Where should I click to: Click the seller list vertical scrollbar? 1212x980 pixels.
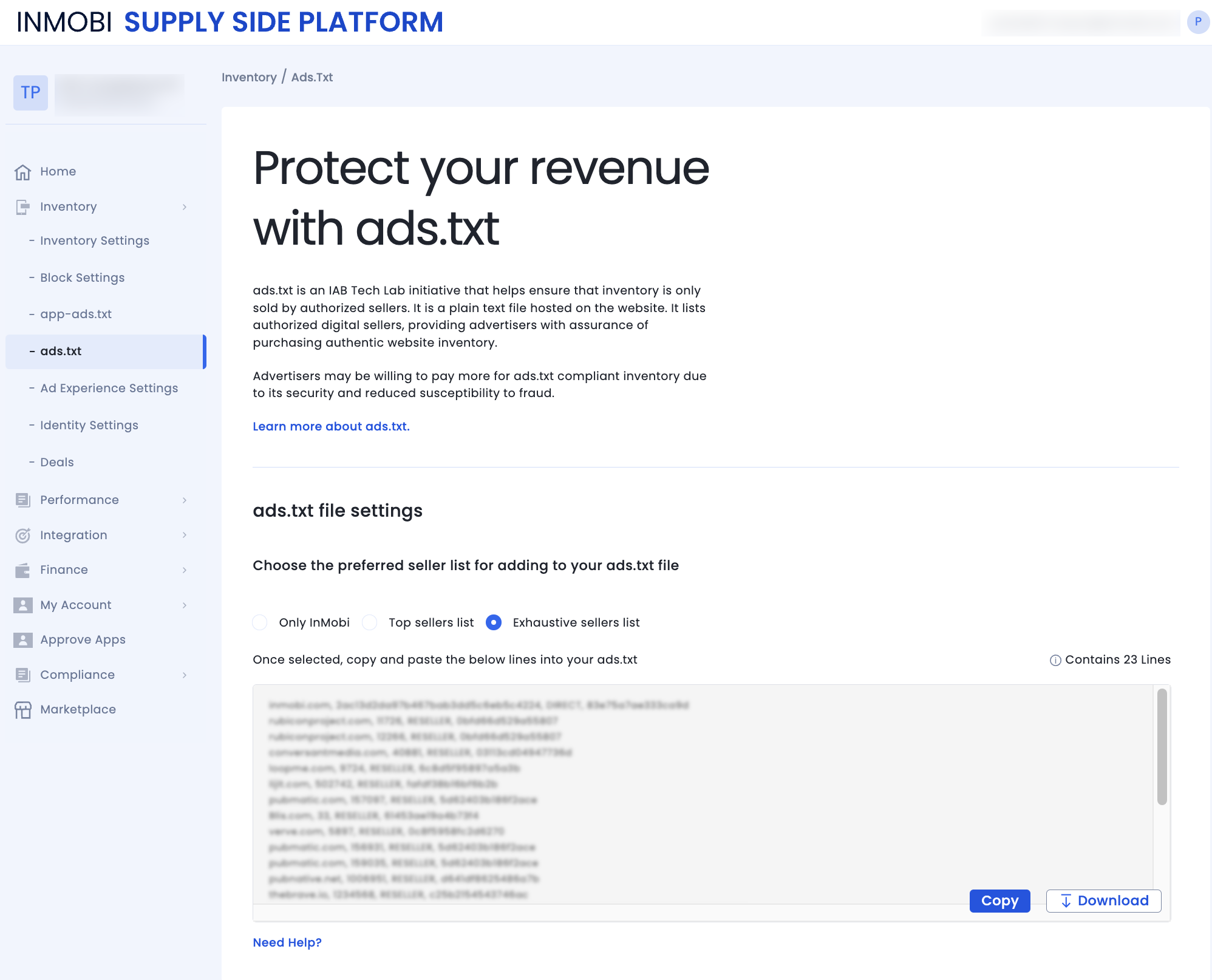click(x=1162, y=746)
